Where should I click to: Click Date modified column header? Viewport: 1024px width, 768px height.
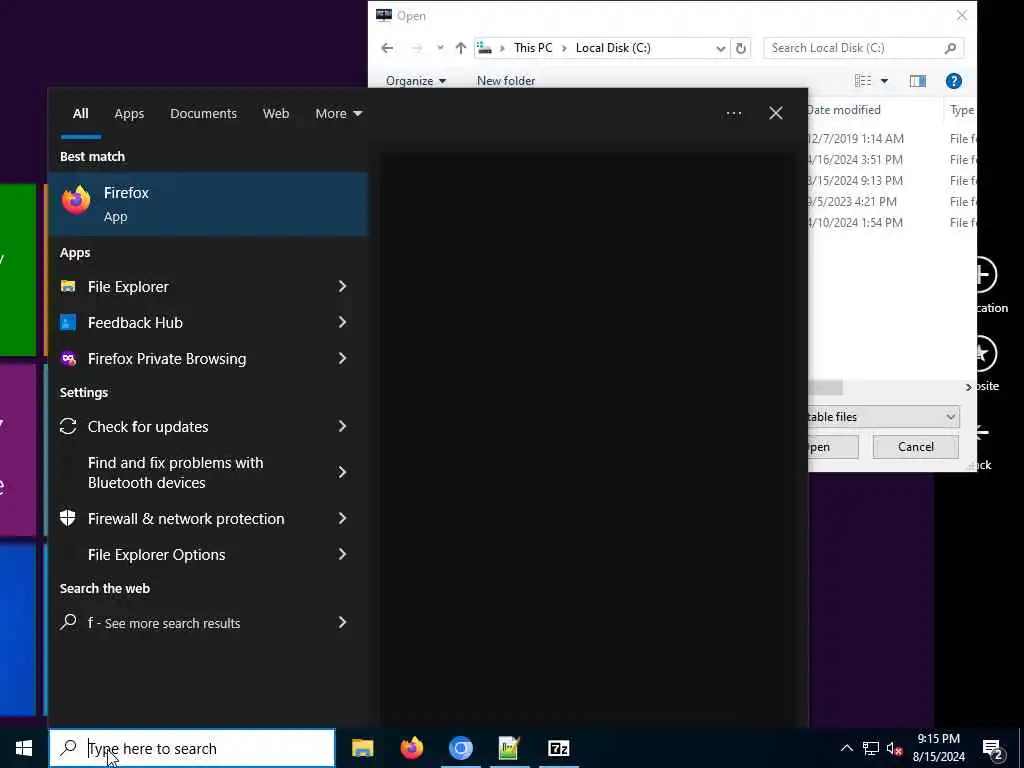tap(844, 110)
